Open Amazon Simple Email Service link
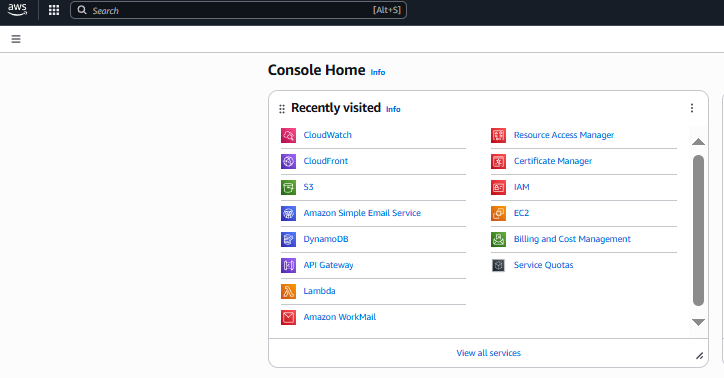The width and height of the screenshot is (724, 378). pos(362,213)
